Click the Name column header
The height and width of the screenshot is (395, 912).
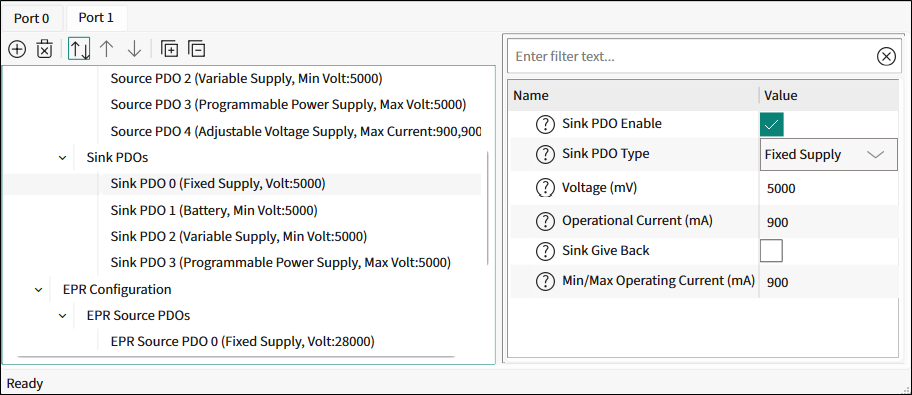530,95
